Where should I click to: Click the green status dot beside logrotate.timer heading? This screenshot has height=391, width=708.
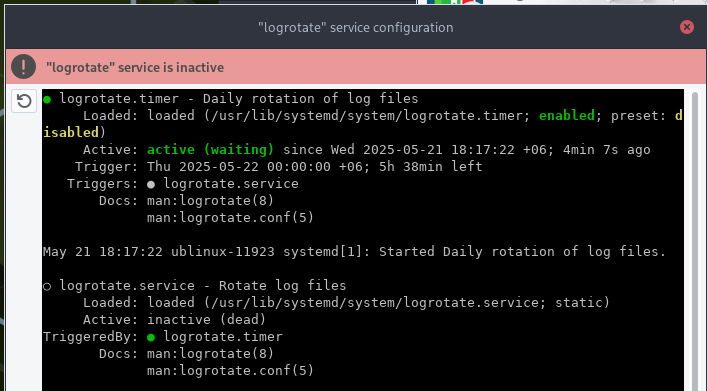pyautogui.click(x=47, y=99)
